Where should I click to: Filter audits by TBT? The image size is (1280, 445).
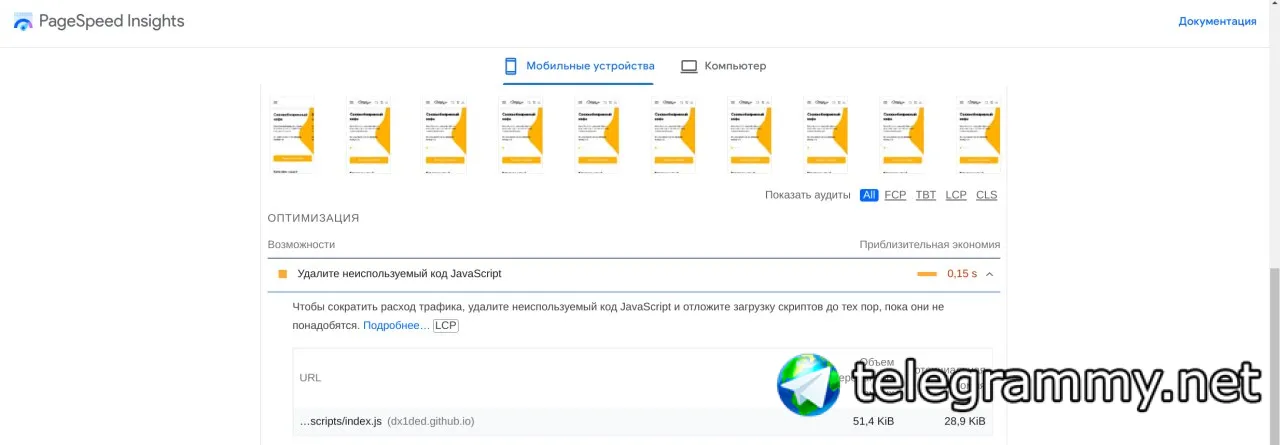point(926,195)
